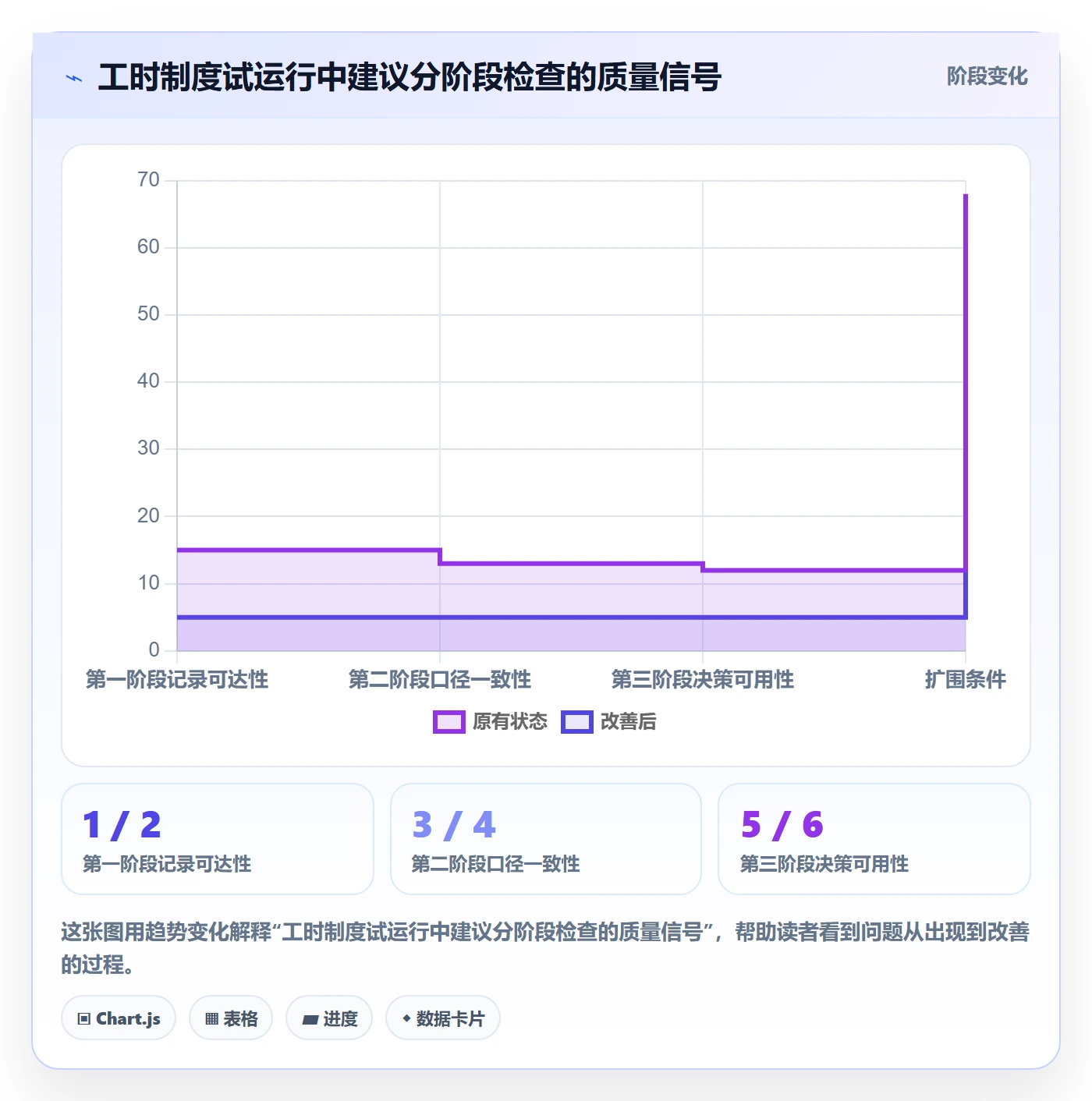The height and width of the screenshot is (1101, 1092).
Task: Open the 数据卡片 tag
Action: [443, 1018]
